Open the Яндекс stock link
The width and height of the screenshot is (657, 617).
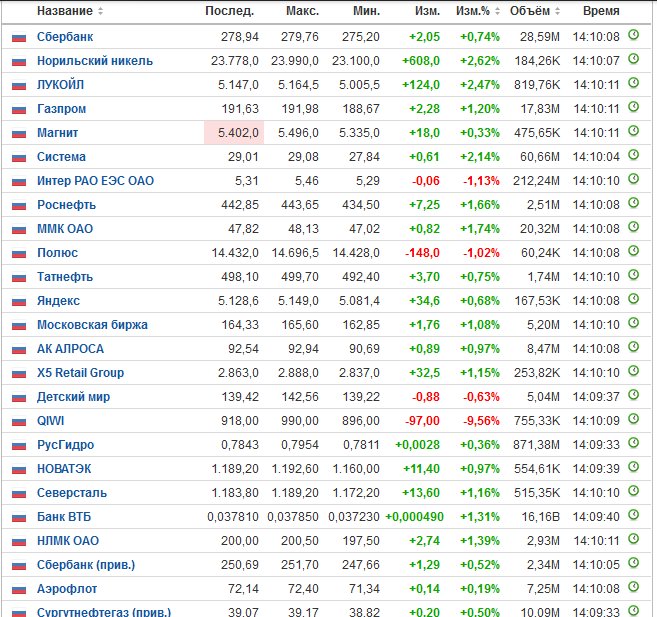point(58,301)
